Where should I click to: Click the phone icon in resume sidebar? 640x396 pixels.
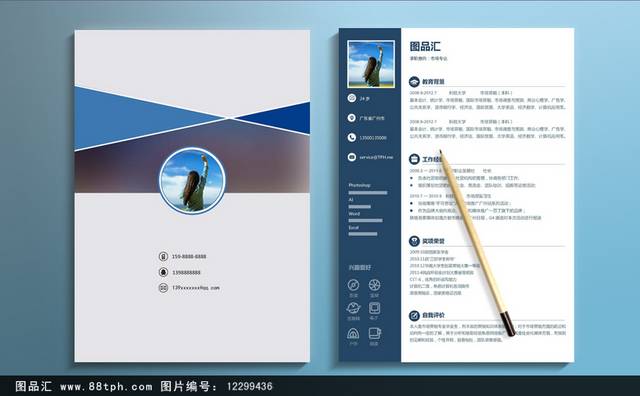[351, 138]
